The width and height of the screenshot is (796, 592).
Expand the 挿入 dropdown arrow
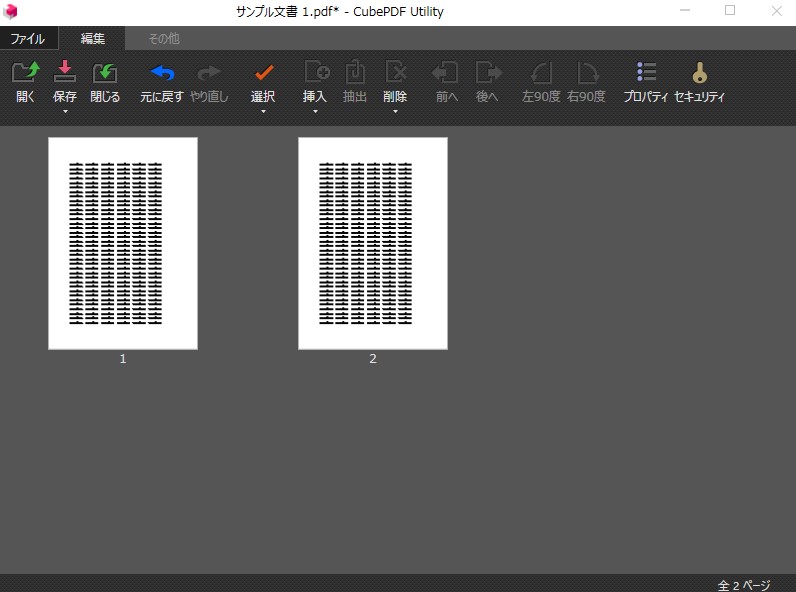(315, 112)
